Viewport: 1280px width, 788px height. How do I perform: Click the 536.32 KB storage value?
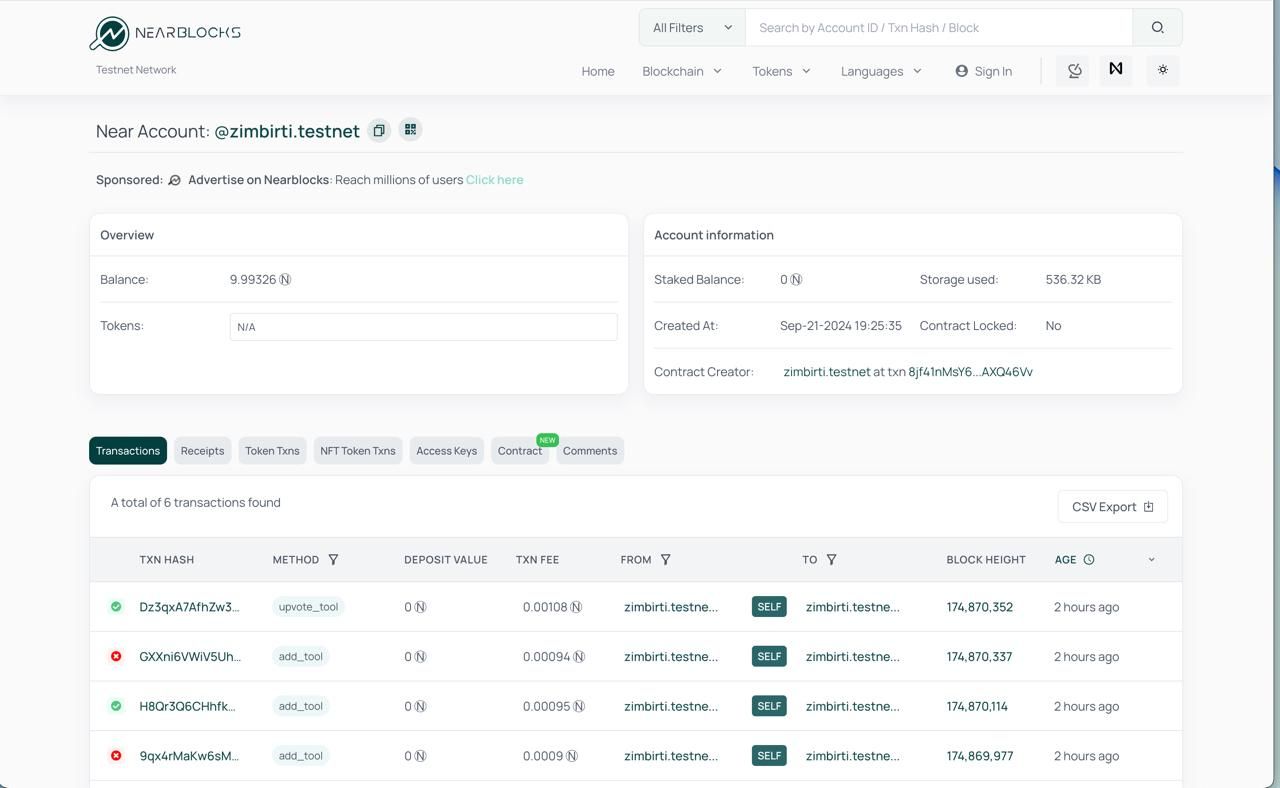pos(1073,280)
